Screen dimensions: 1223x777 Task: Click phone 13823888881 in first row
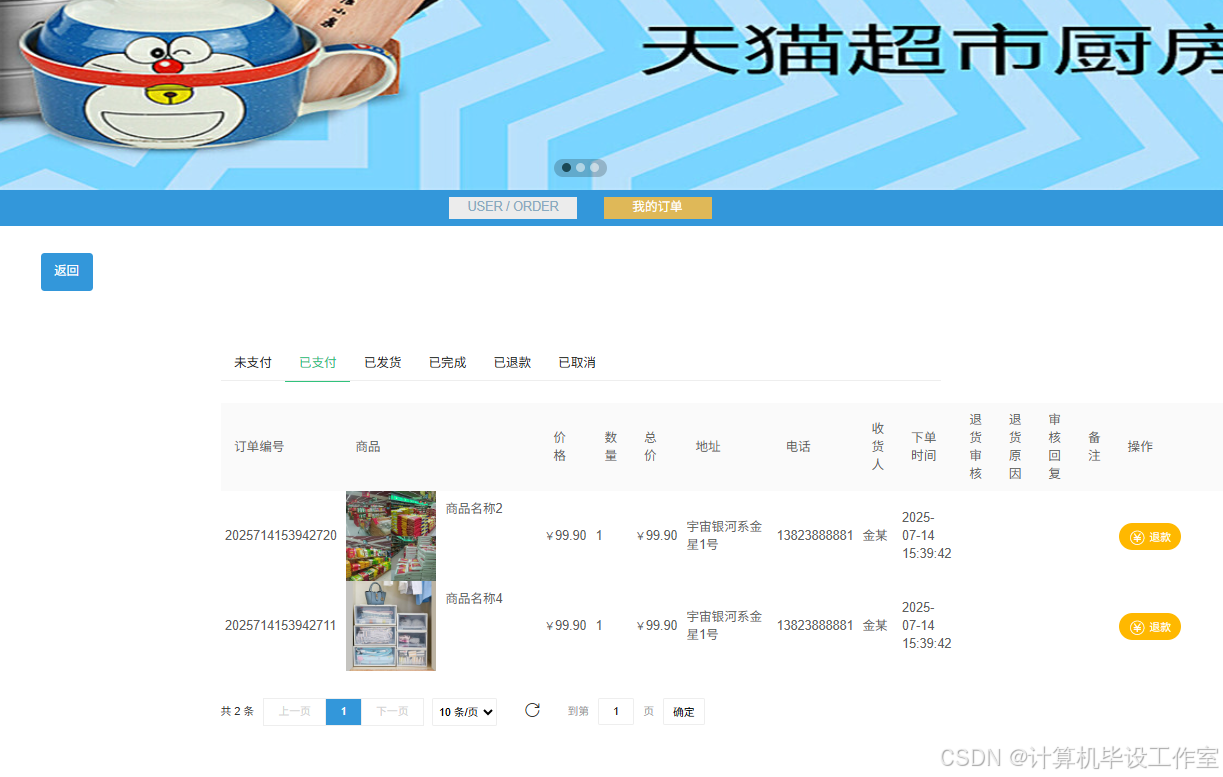click(815, 536)
